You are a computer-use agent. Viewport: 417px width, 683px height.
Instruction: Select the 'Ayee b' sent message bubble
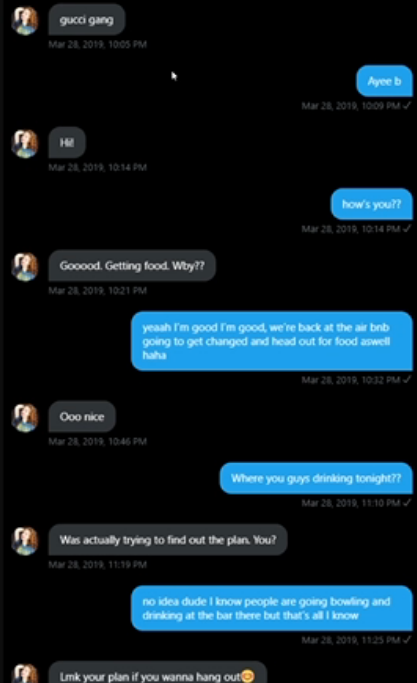pos(384,81)
